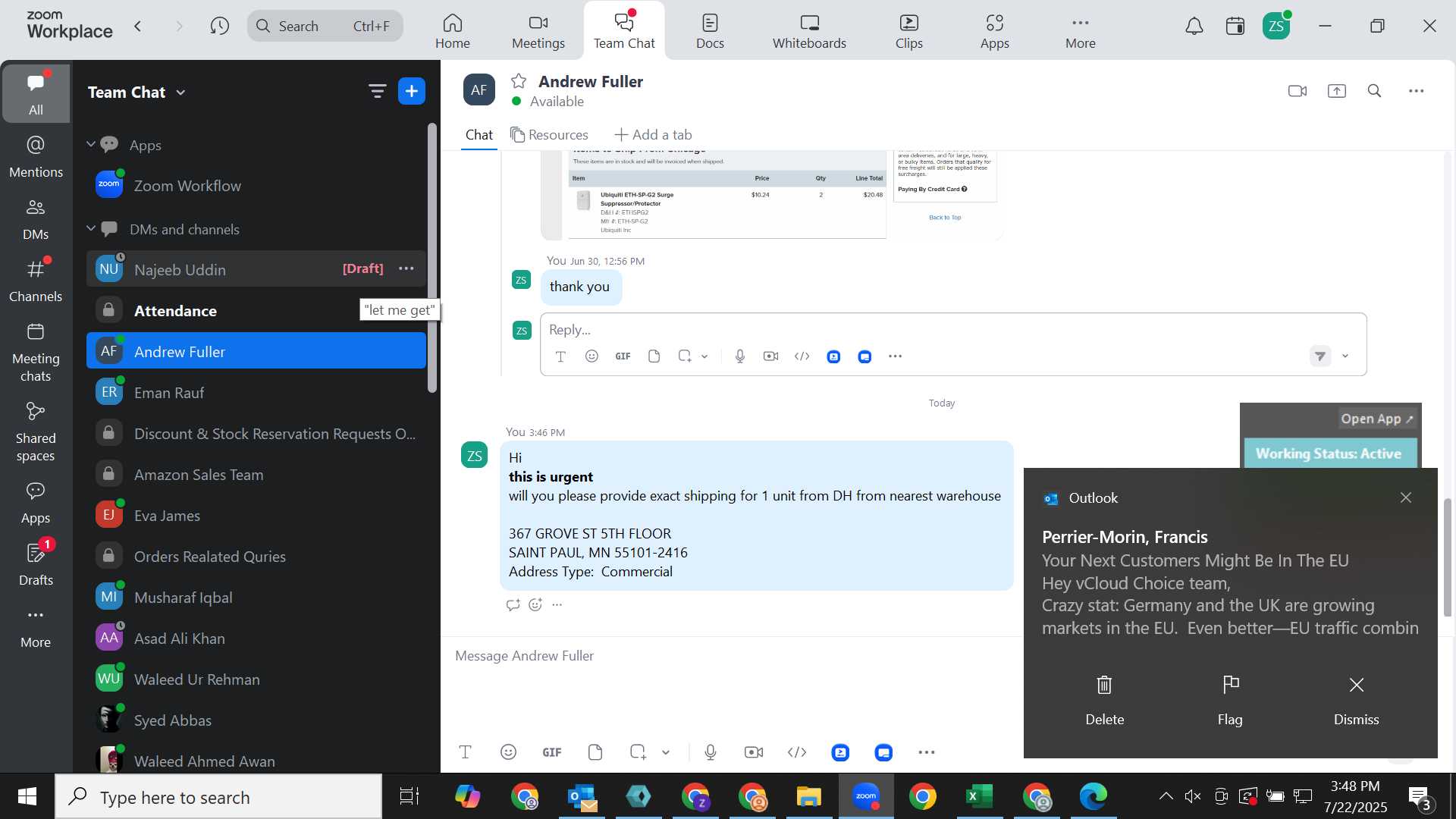
Task: Open the Clips tab
Action: coord(908,31)
